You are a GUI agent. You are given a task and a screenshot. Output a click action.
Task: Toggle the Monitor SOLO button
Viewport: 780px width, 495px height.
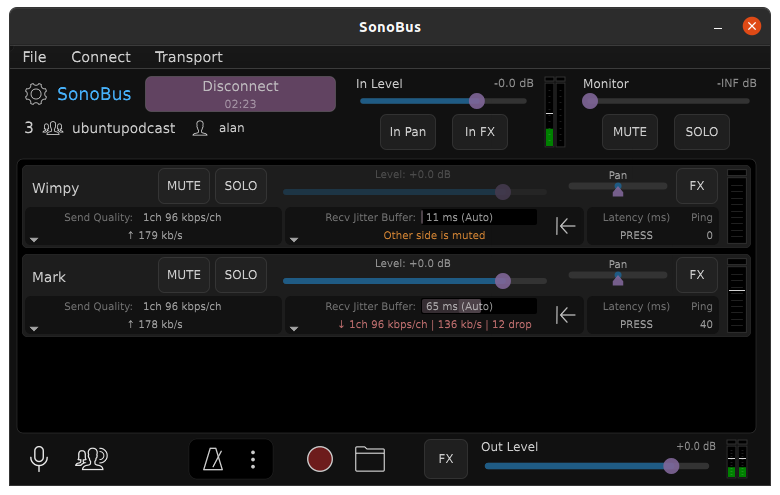click(x=702, y=132)
